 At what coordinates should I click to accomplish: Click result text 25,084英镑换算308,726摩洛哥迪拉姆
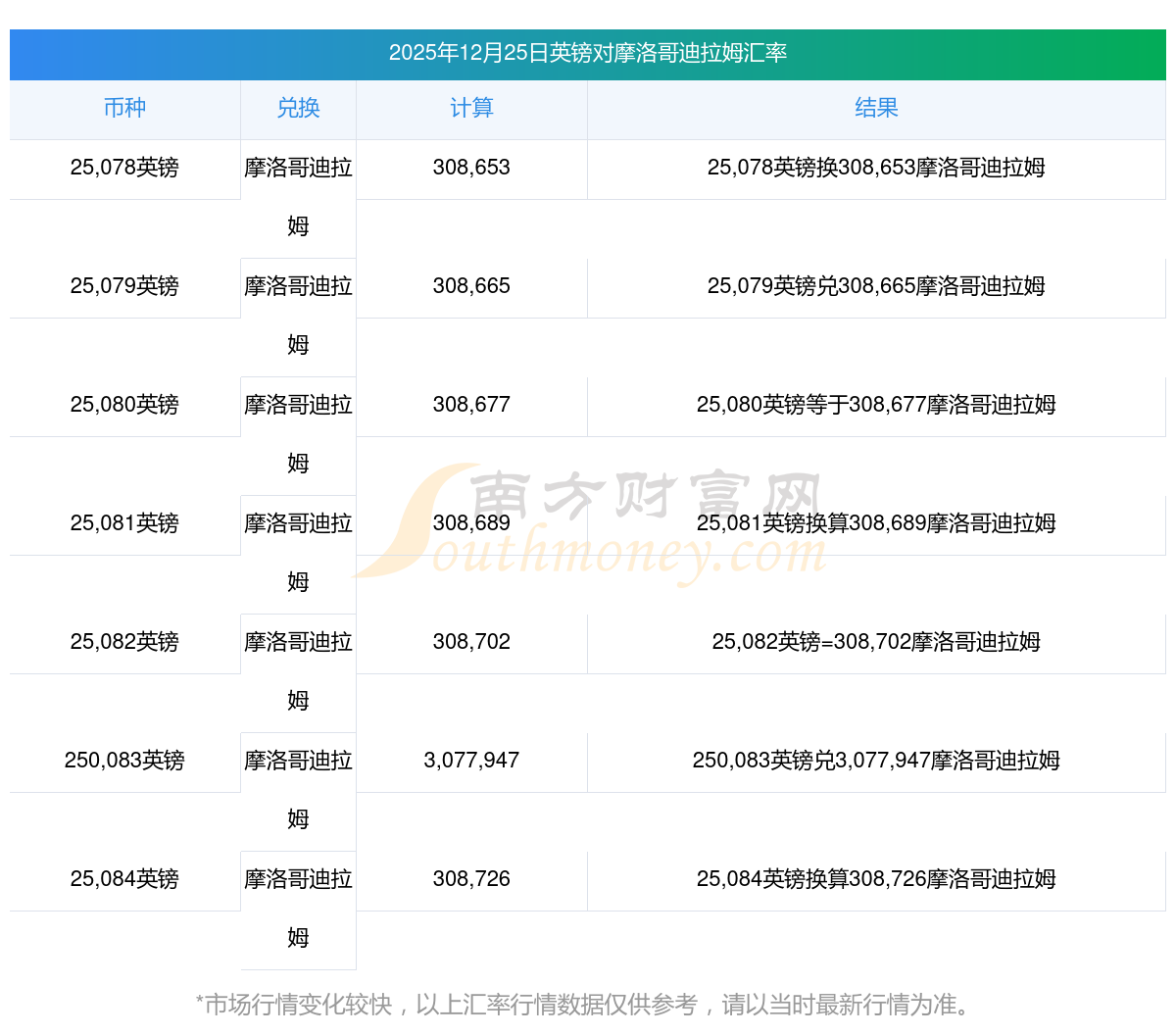coord(876,879)
